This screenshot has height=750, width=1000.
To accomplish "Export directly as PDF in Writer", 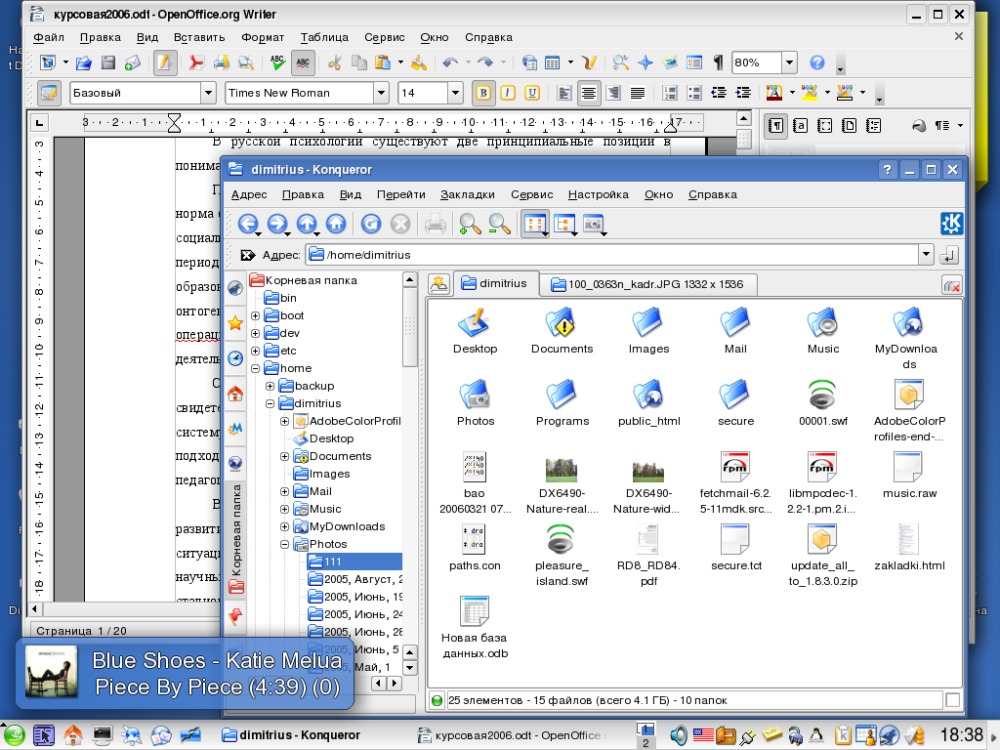I will (x=196, y=62).
